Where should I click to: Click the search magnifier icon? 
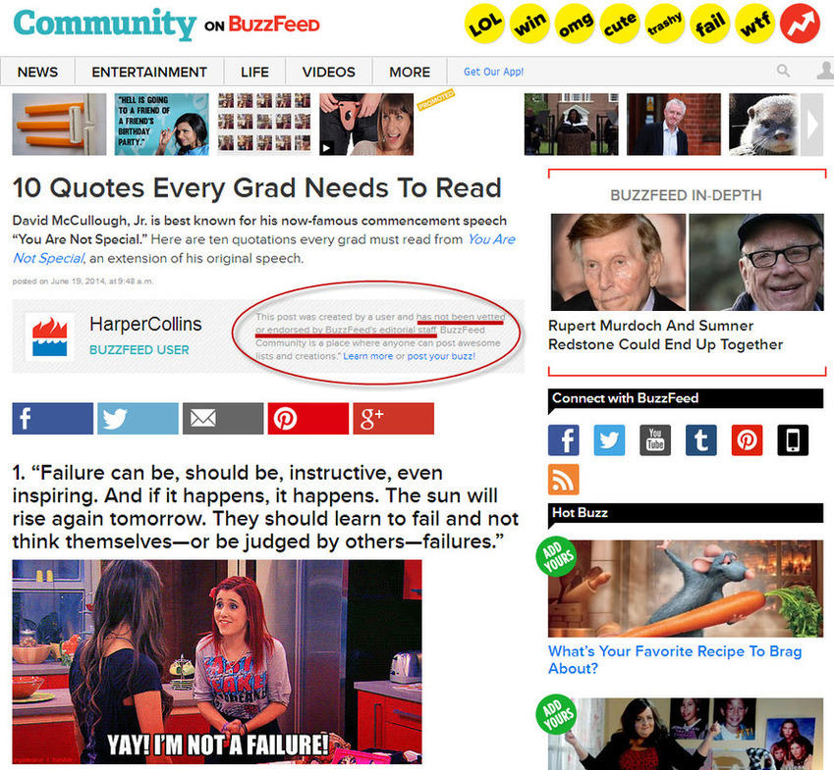click(x=783, y=71)
